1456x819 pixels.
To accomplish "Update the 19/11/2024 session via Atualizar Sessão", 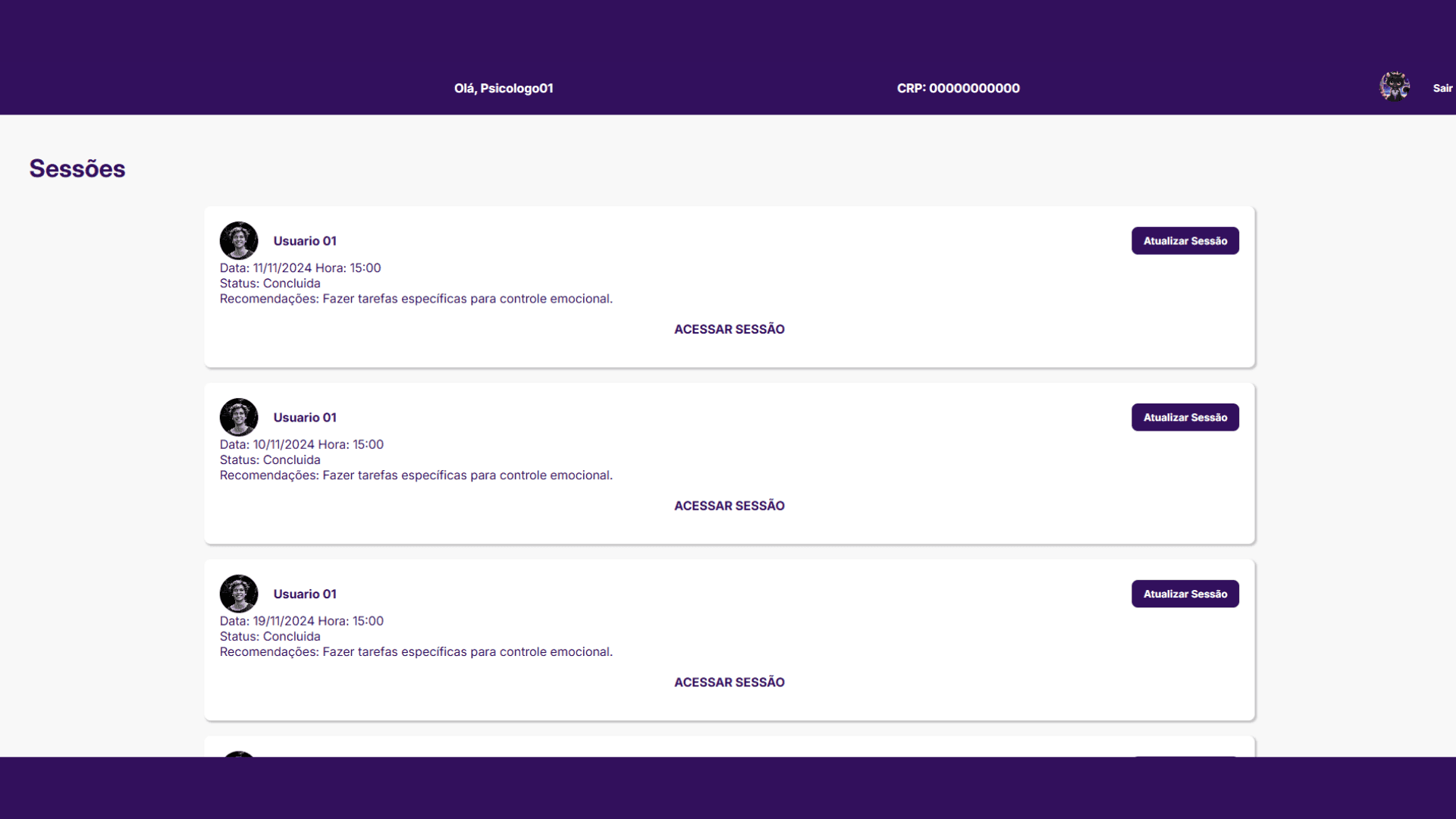I will 1185,594.
